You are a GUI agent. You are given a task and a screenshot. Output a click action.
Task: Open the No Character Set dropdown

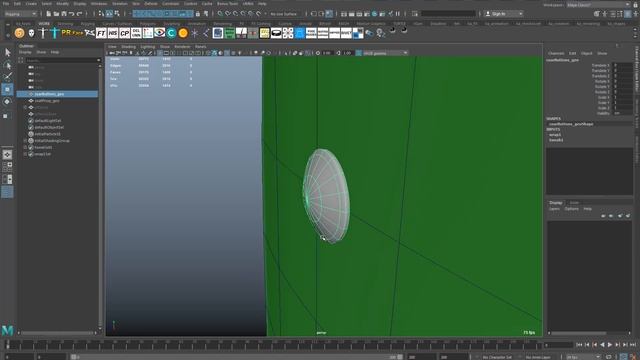pos(496,357)
